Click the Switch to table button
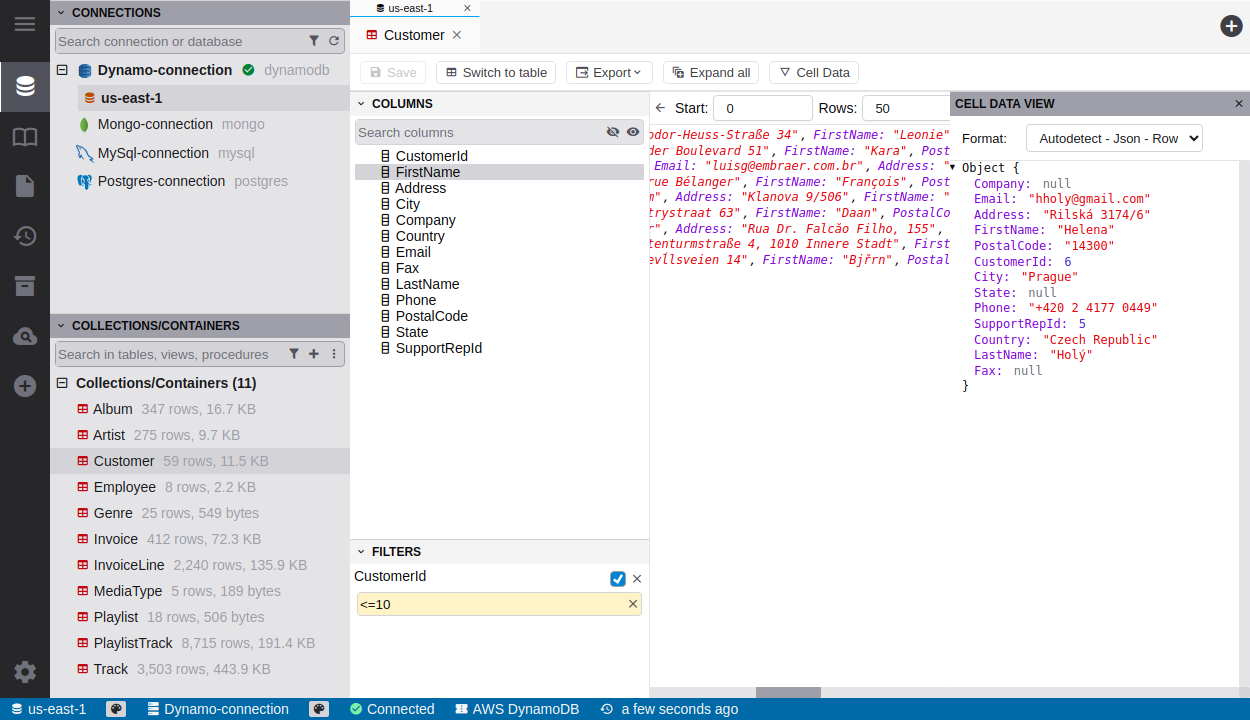This screenshot has width=1250, height=720. point(496,73)
